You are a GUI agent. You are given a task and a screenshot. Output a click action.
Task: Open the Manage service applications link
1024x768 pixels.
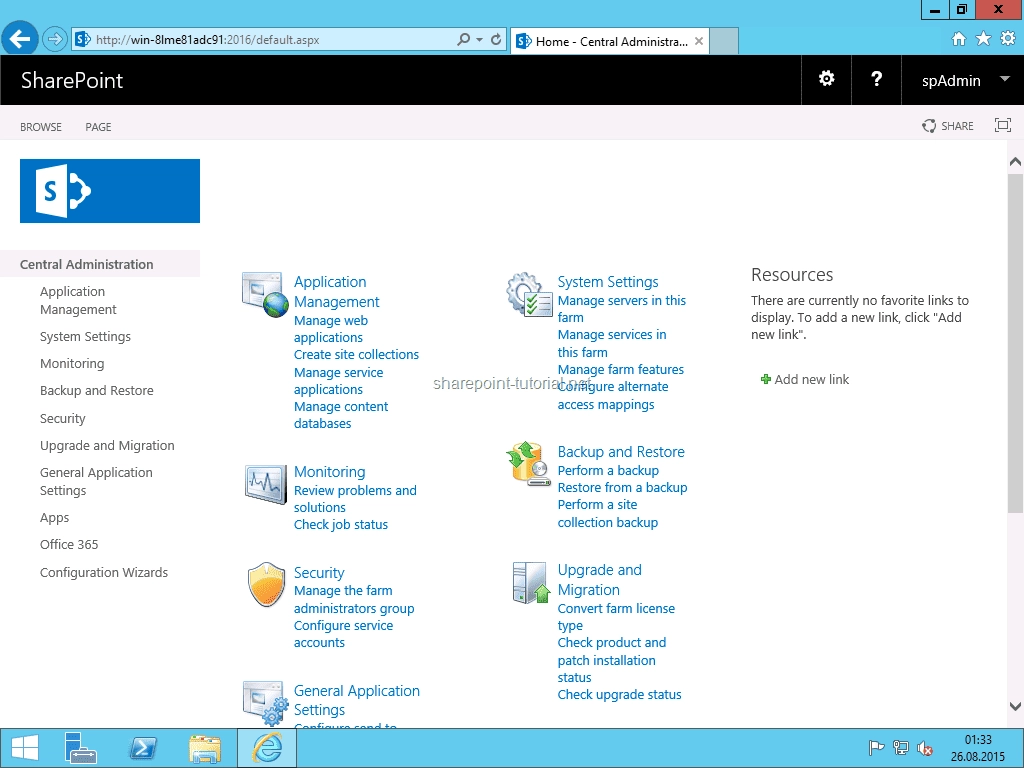(x=338, y=381)
